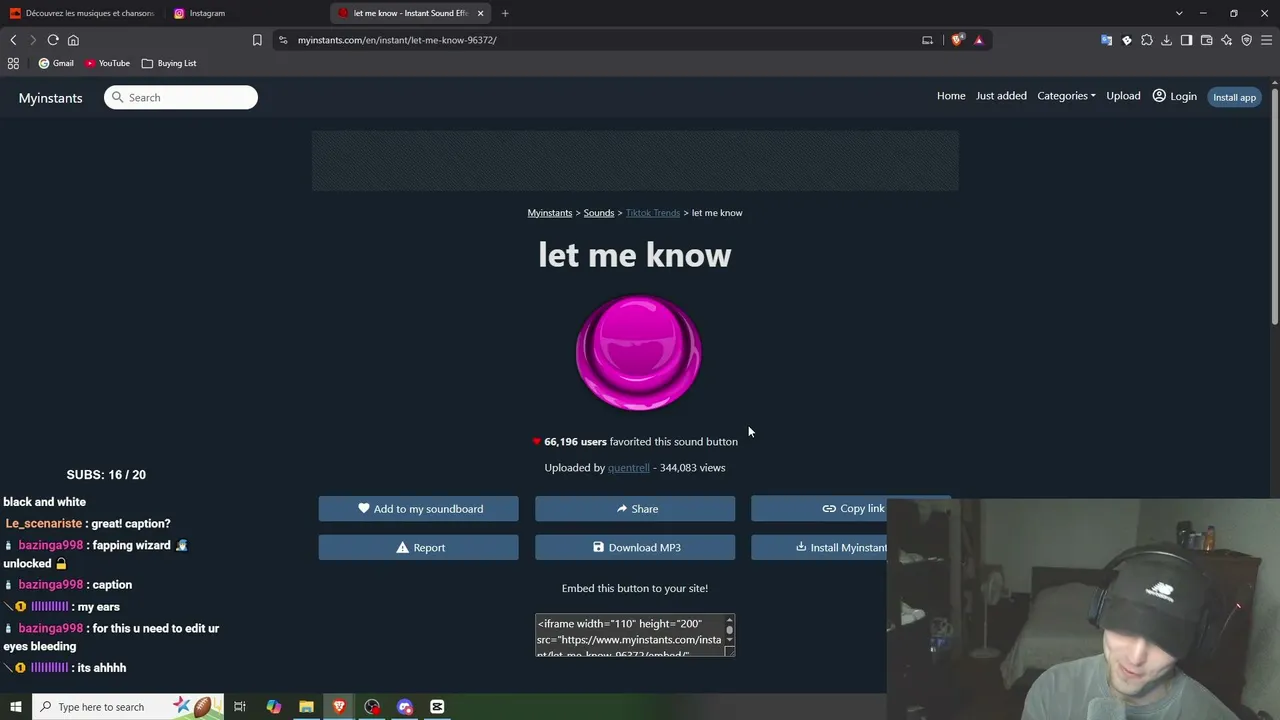The width and height of the screenshot is (1280, 720).
Task: Click inside the iframe embed code box
Action: [630, 636]
